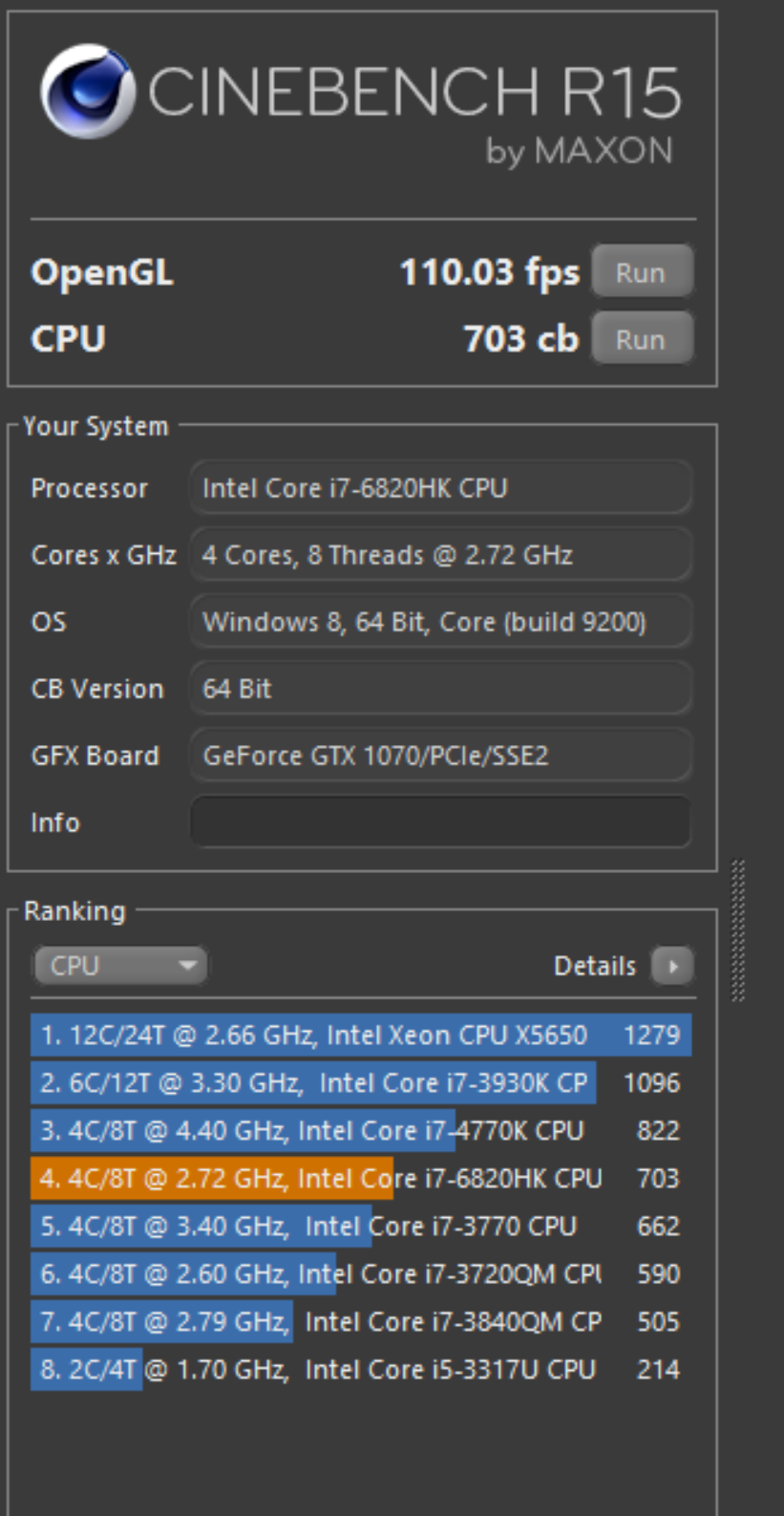784x1516 pixels.
Task: Click the i7-4770K ranking result bar
Action: click(x=360, y=1130)
